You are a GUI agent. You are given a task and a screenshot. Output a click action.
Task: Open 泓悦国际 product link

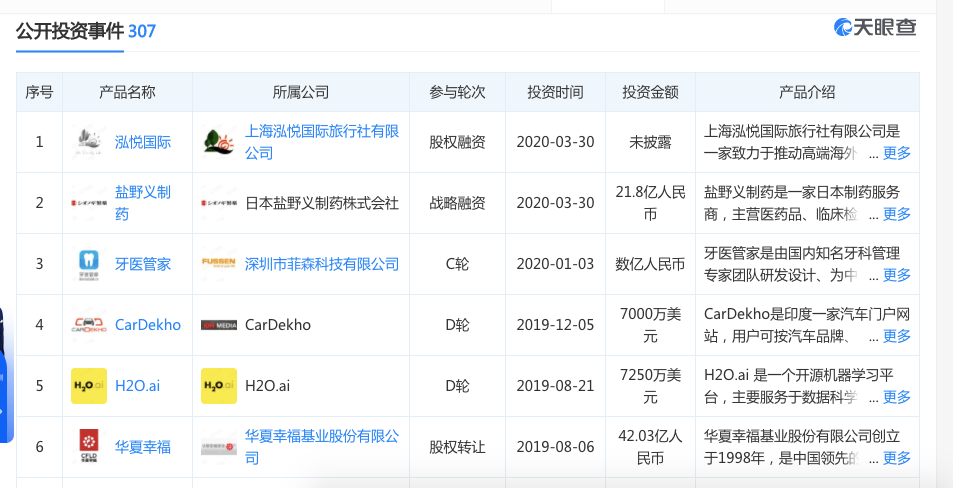click(143, 142)
